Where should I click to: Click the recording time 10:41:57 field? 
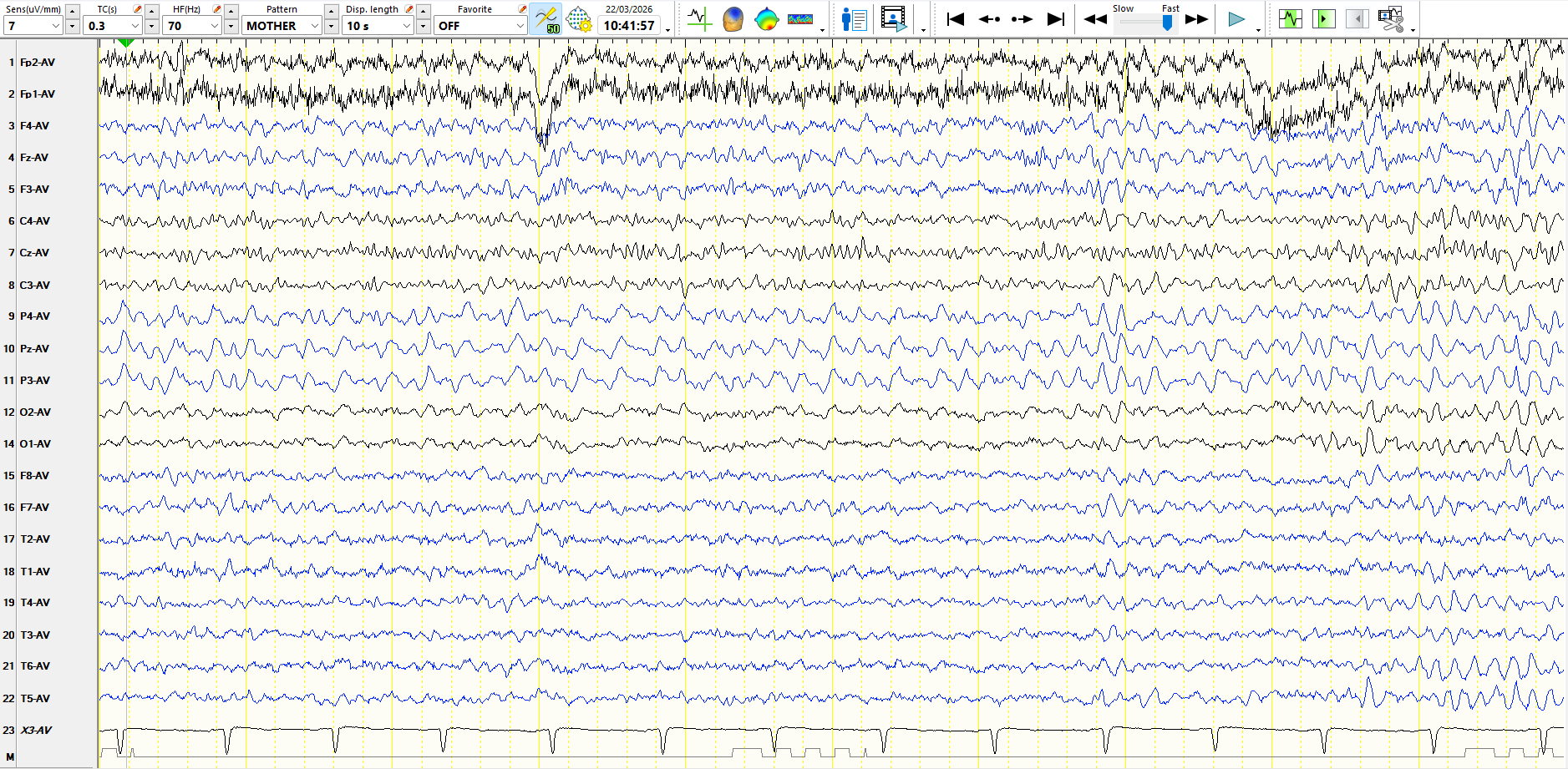click(629, 26)
